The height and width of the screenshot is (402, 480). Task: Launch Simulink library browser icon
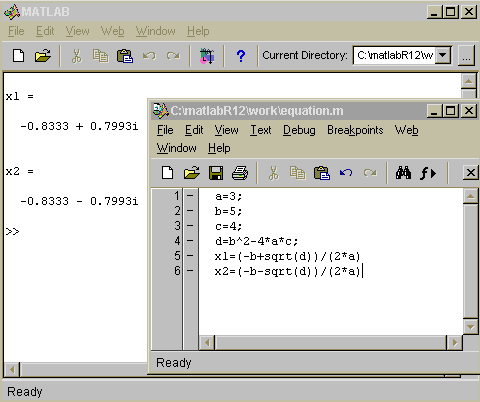[207, 56]
